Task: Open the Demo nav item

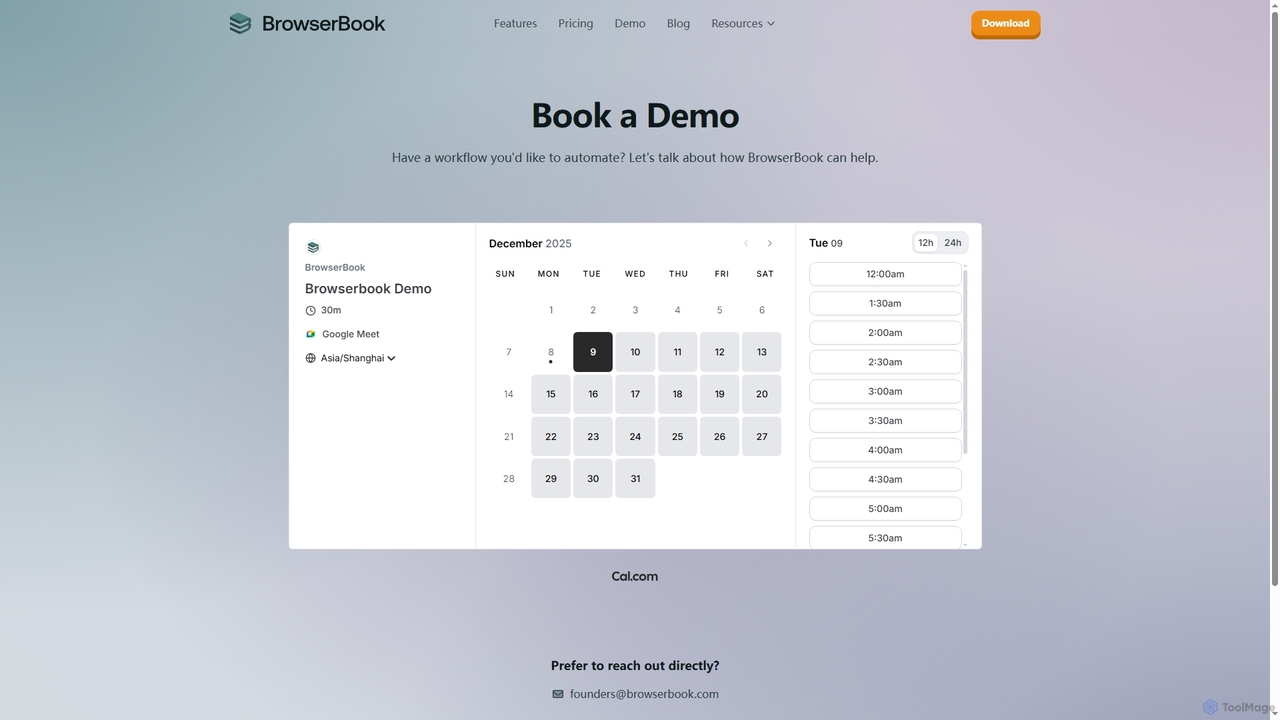Action: tap(630, 23)
